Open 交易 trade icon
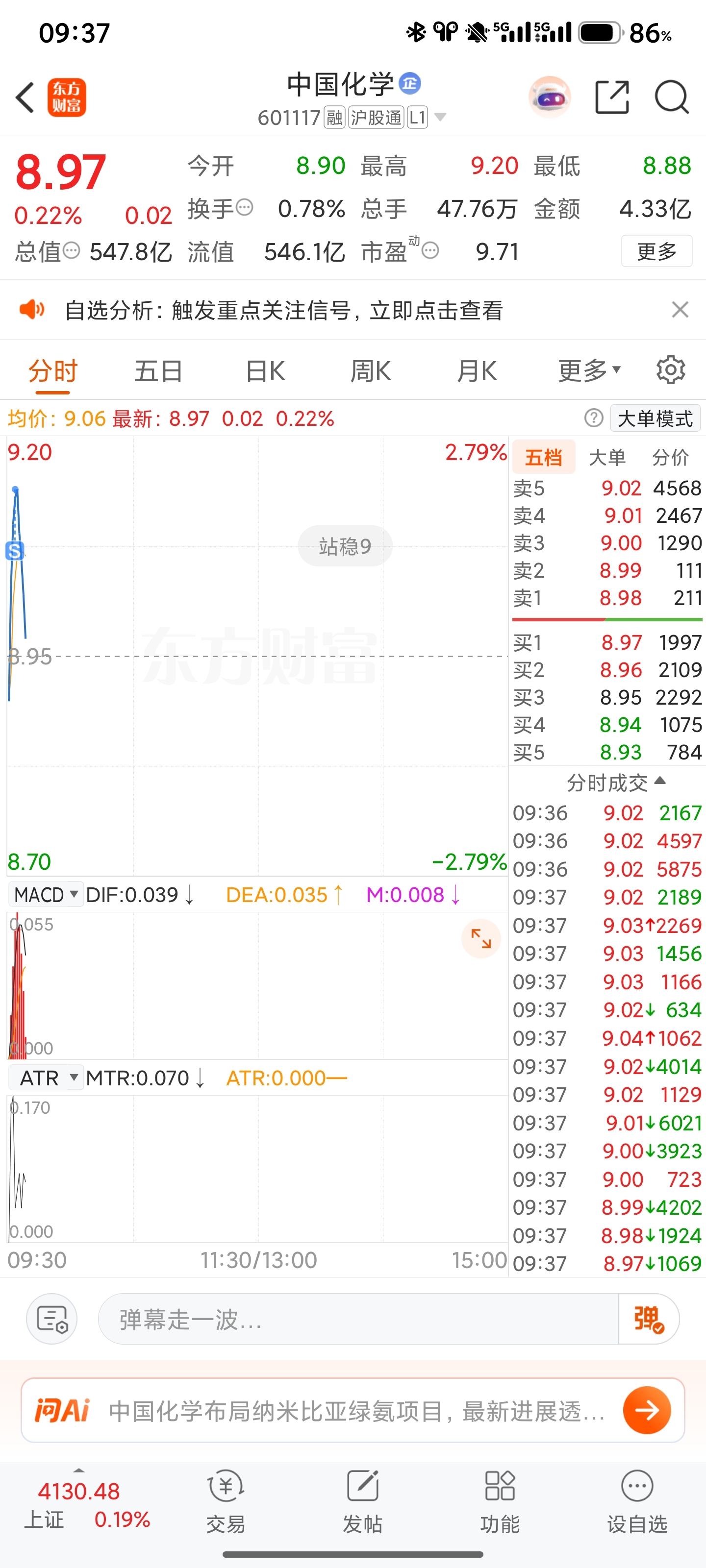Screen dimensions: 706x1568 226,1502
